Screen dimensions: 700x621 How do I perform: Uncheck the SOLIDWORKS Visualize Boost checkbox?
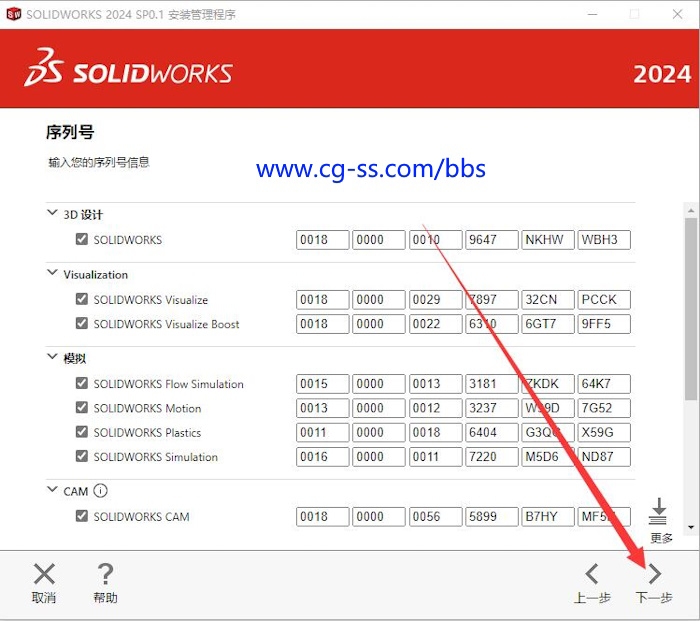pyautogui.click(x=81, y=324)
